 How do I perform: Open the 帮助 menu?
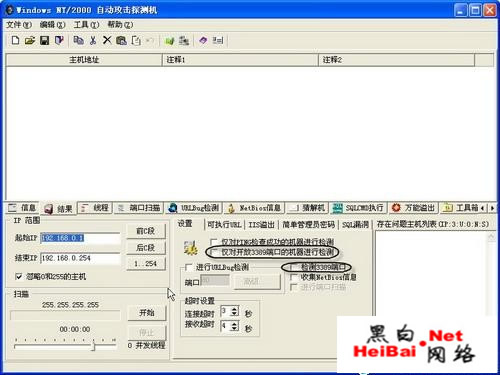120,25
